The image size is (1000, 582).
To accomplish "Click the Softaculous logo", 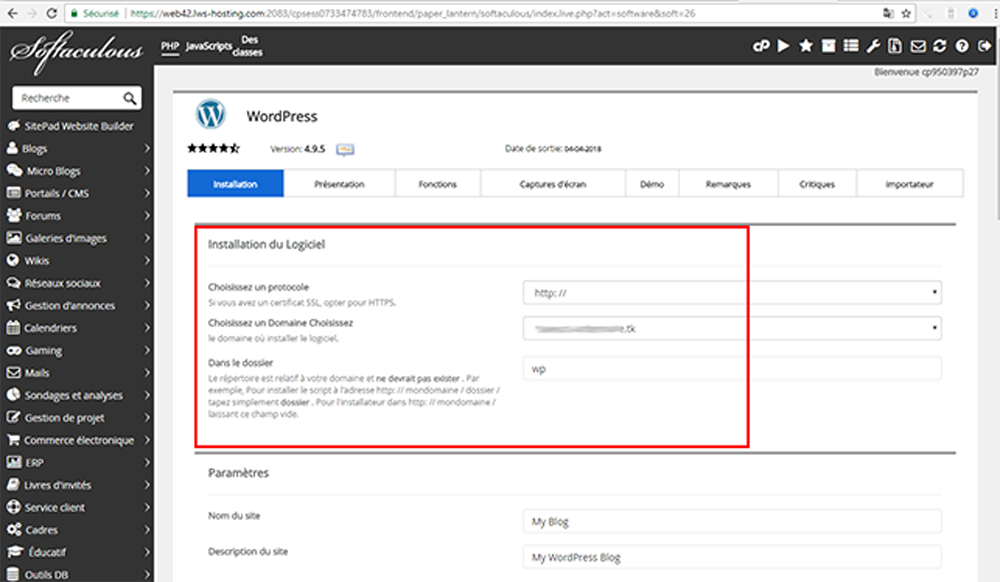I will coord(76,52).
